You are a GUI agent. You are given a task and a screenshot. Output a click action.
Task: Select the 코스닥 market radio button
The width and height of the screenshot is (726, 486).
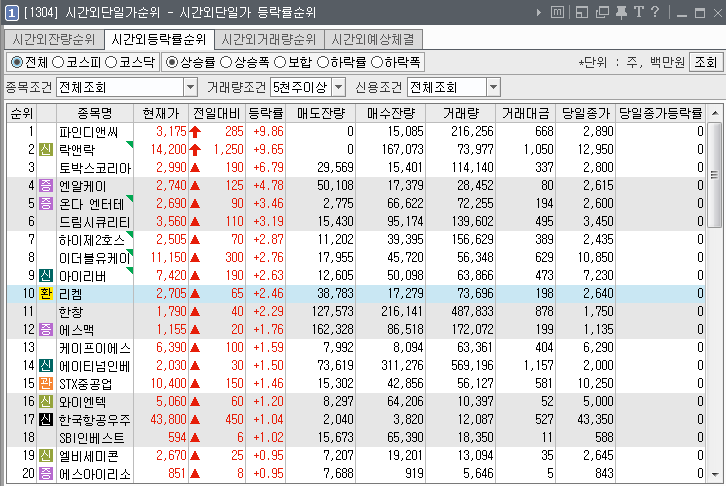coord(111,62)
